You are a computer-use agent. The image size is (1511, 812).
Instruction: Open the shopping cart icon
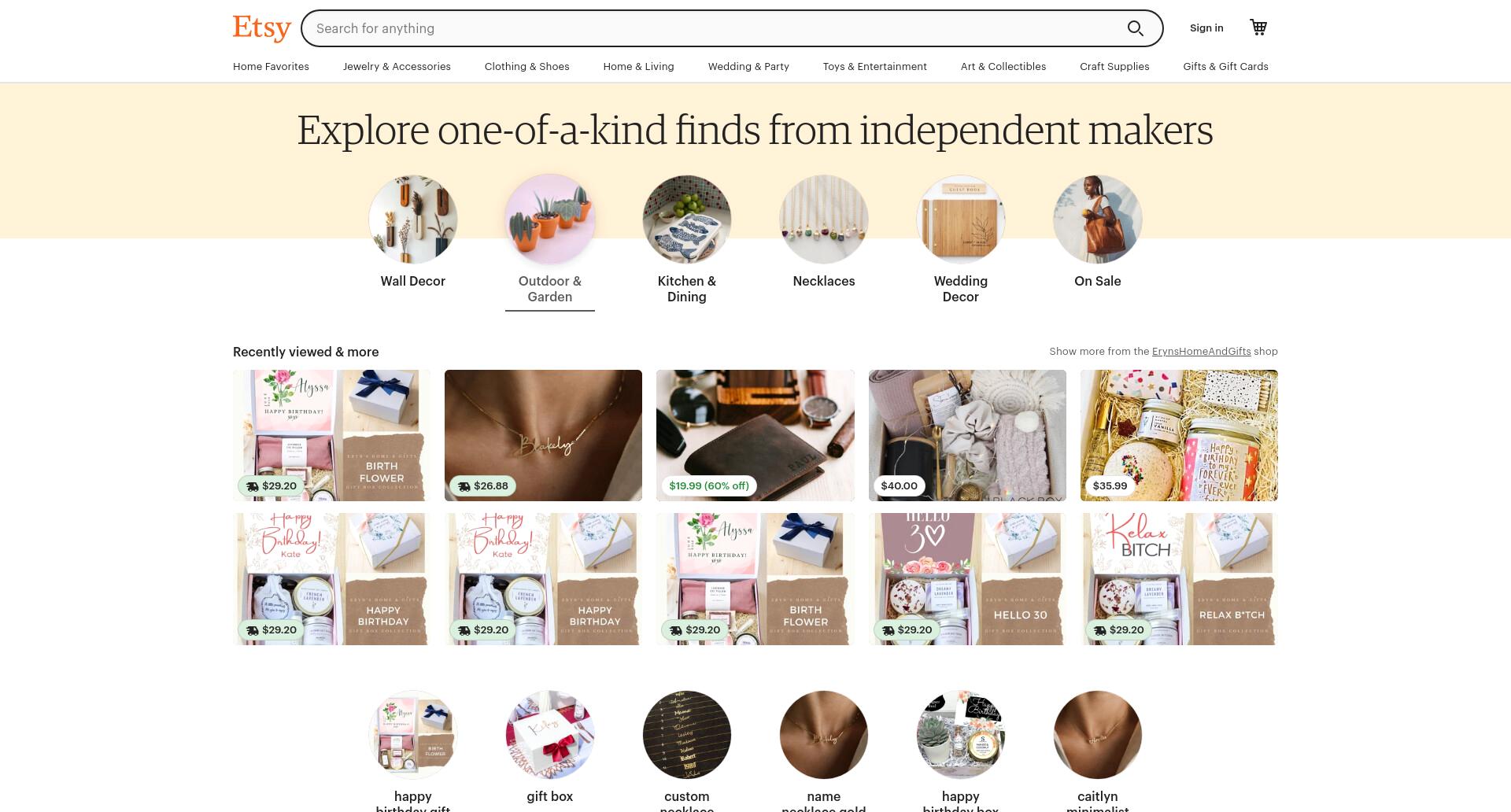coord(1258,28)
